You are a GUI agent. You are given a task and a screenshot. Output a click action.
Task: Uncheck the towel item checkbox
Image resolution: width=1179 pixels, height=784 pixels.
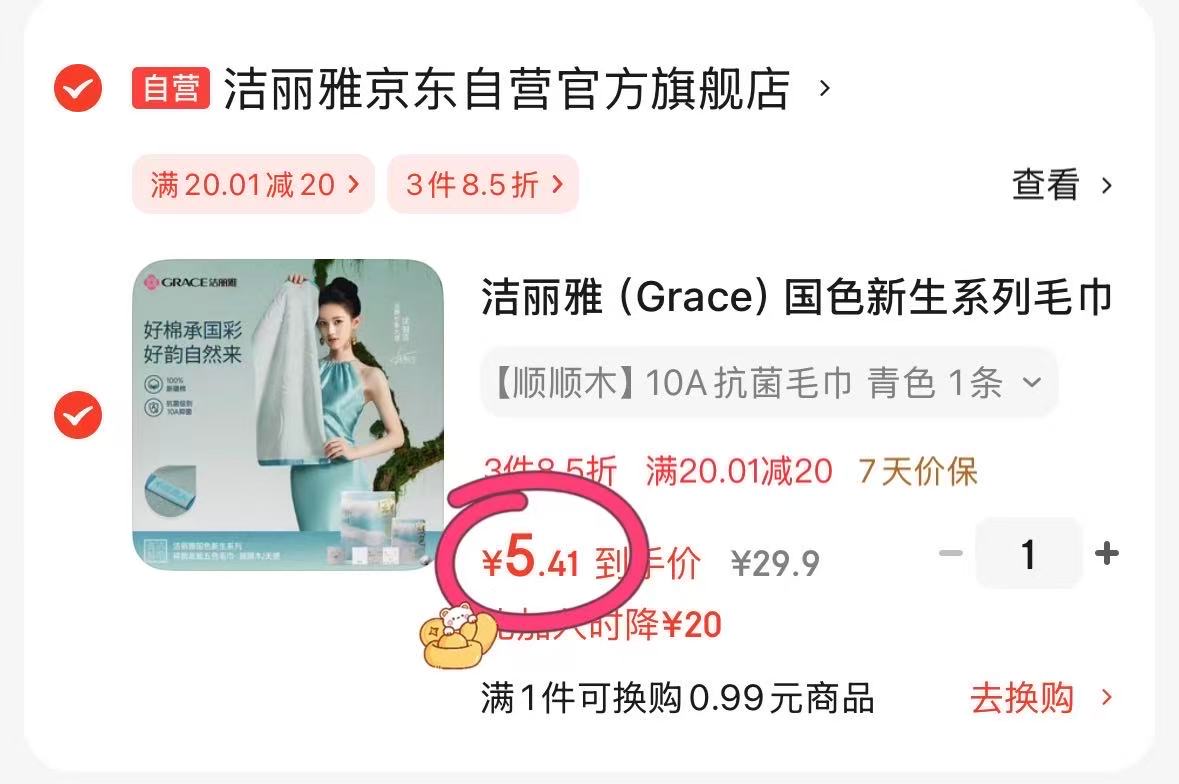tap(77, 415)
